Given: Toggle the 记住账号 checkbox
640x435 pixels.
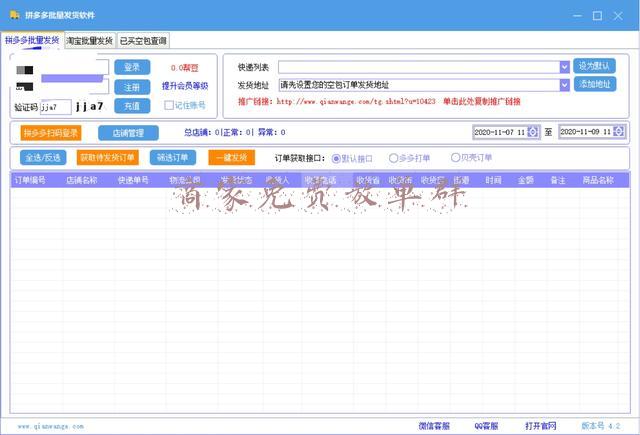Looking at the screenshot, I should point(169,105).
